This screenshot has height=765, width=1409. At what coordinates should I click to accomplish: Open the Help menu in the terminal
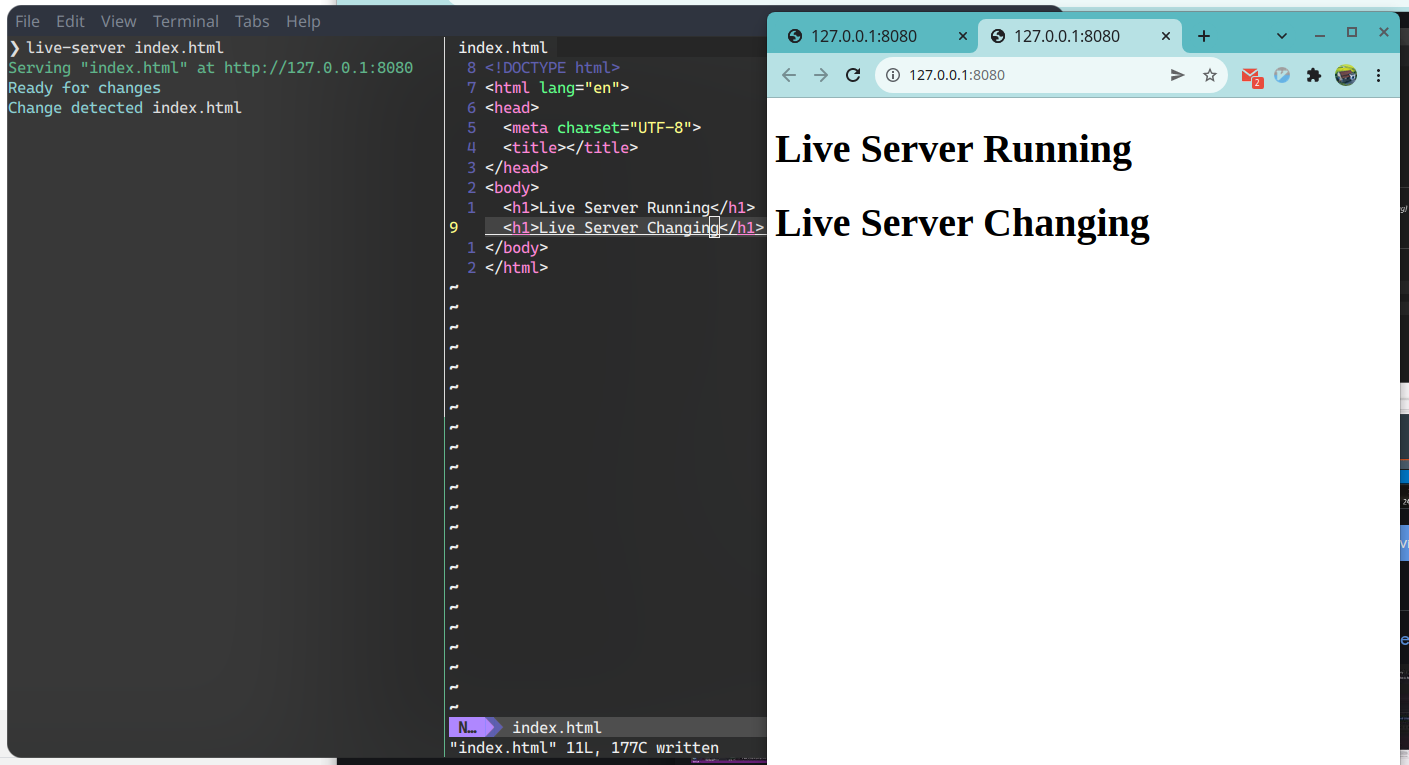pos(303,21)
